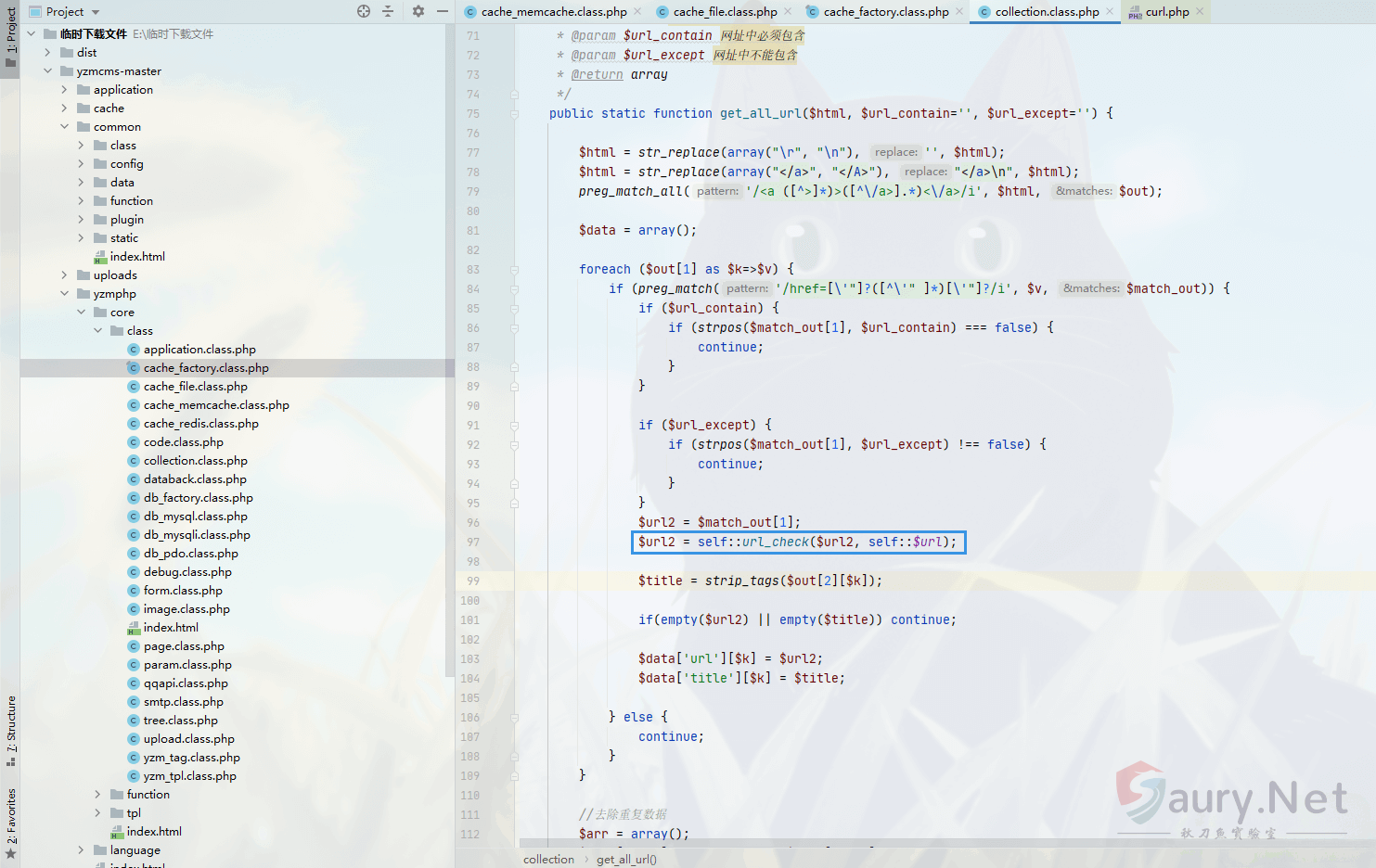Screen dimensions: 1376x868
Task: Click collection in the breadcrumb bar
Action: click(548, 860)
